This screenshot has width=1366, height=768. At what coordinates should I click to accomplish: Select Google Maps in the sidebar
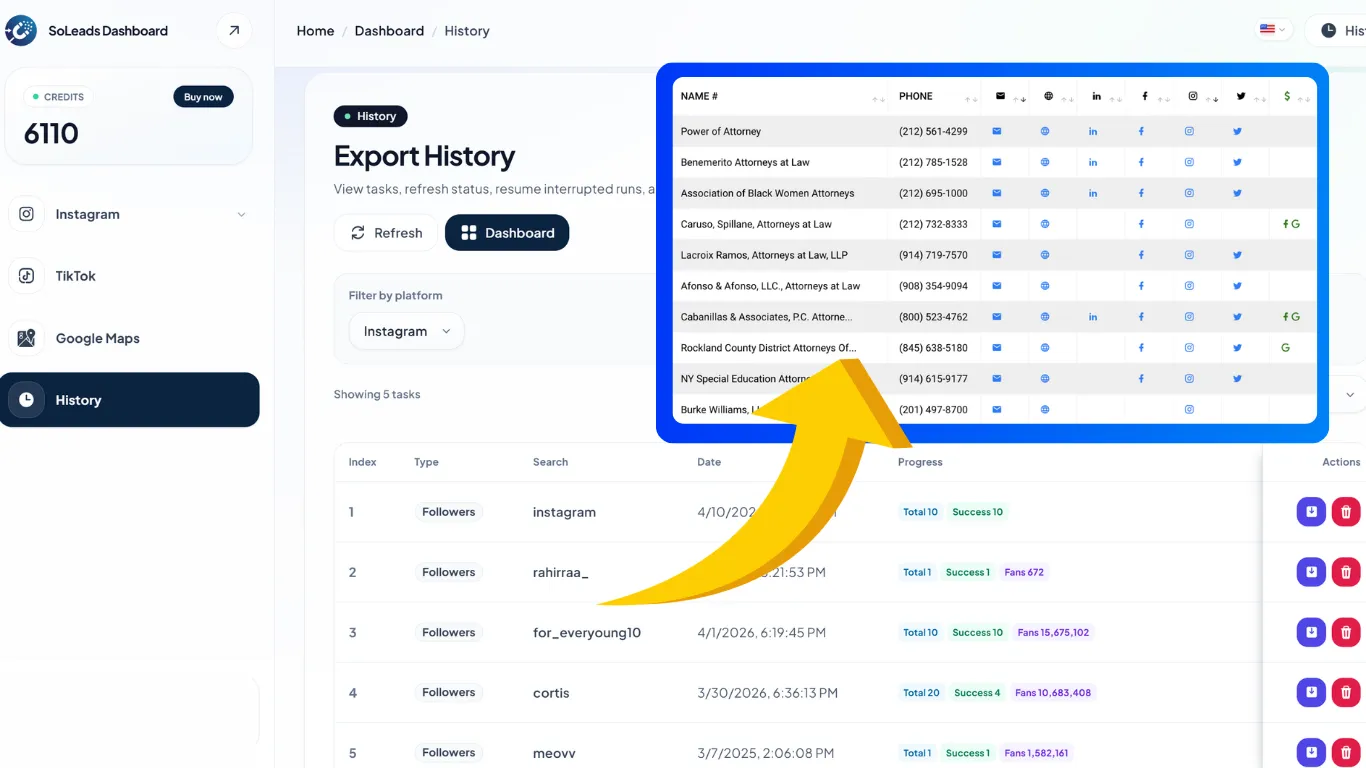point(98,338)
